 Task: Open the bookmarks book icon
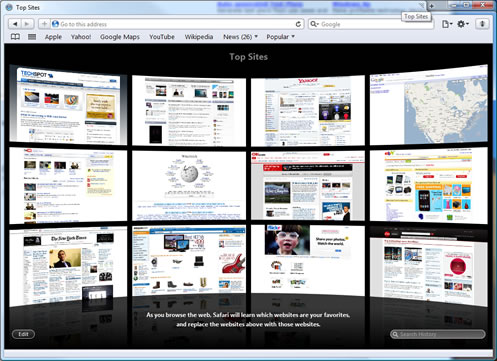(x=15, y=37)
